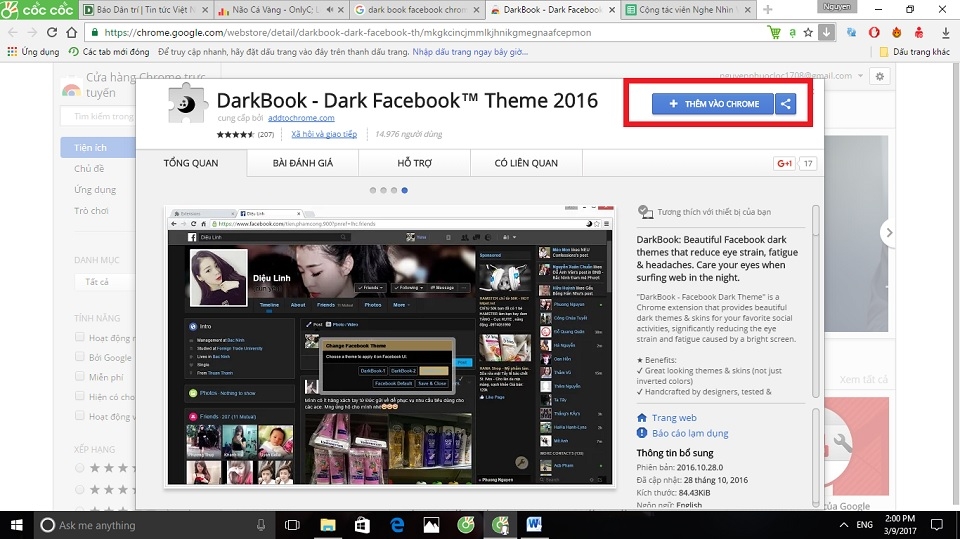Open the Apps grid icon in bookmarks bar
The width and height of the screenshot is (960, 539).
pos(12,52)
